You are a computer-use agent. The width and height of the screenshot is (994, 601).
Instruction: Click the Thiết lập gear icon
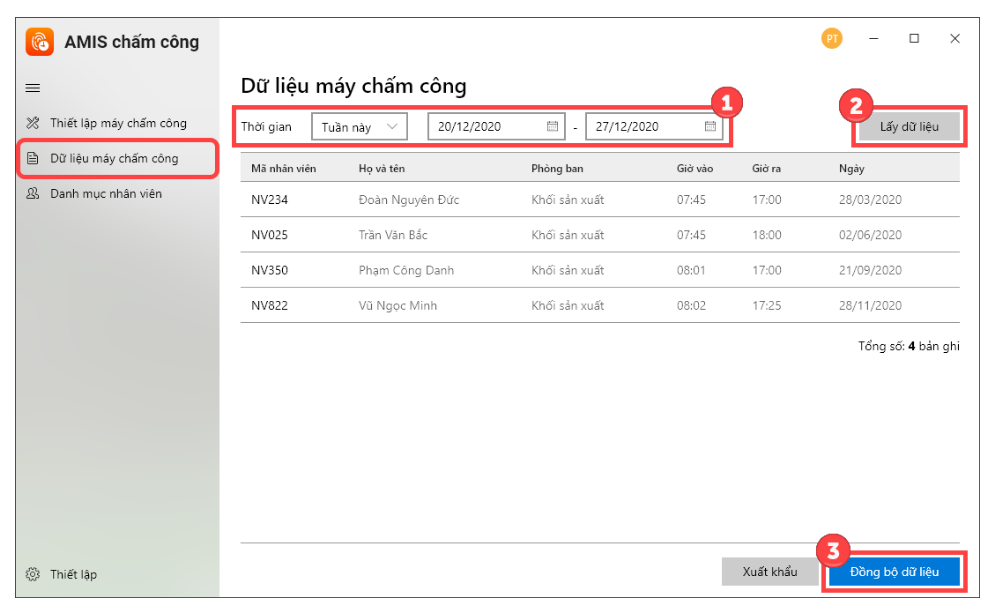point(32,574)
